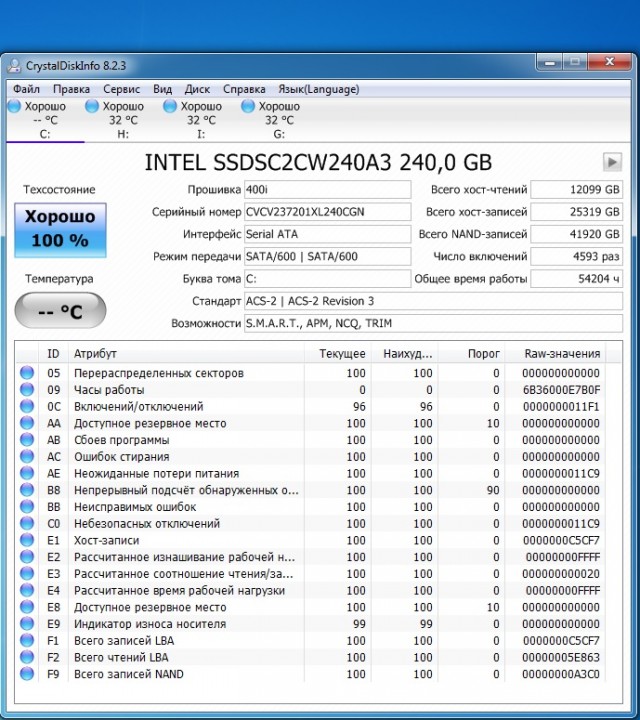Click the status orb for attribute AB
640x720 pixels.
click(27, 439)
